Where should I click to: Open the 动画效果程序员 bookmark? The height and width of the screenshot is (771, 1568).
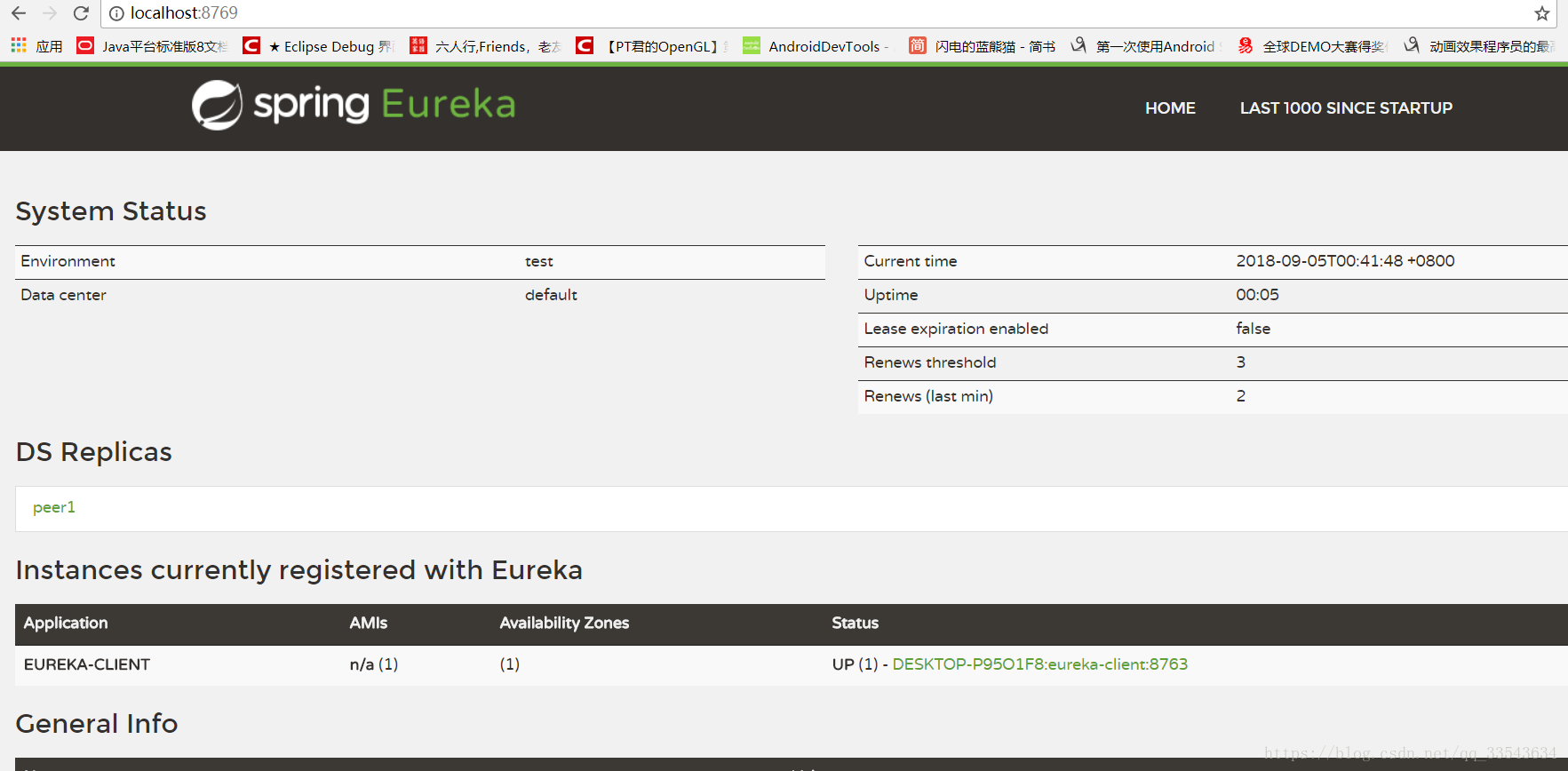pyautogui.click(x=1479, y=46)
